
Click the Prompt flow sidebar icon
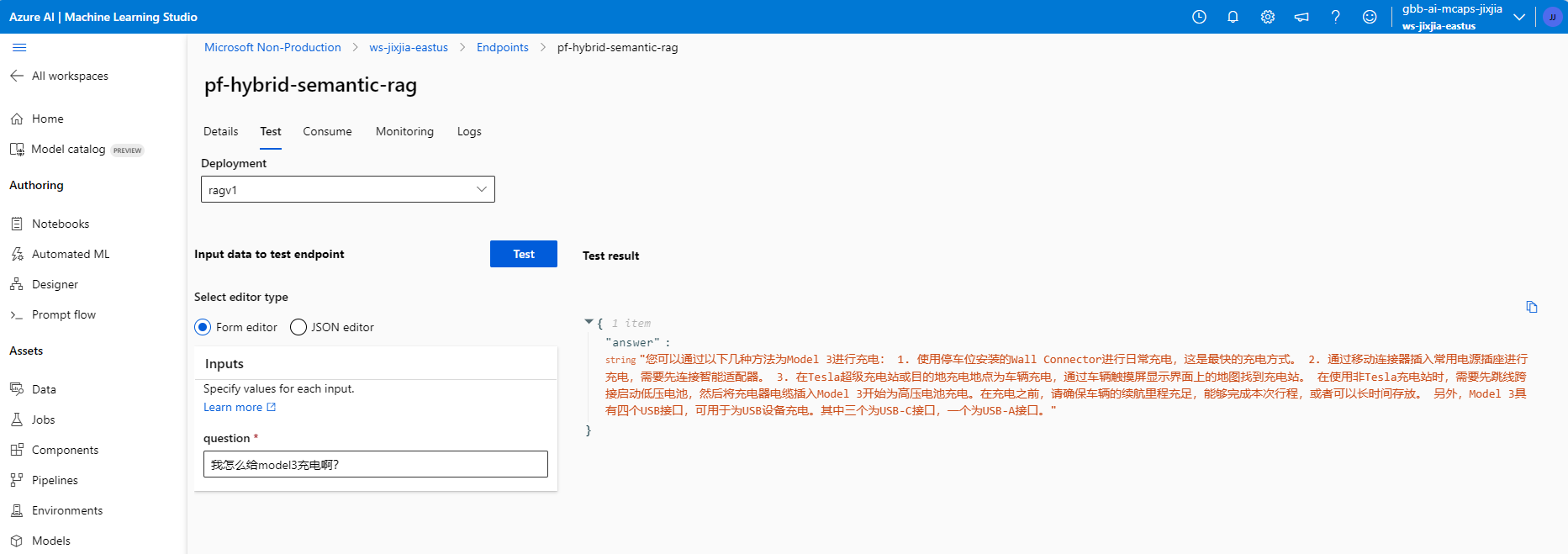tap(17, 314)
